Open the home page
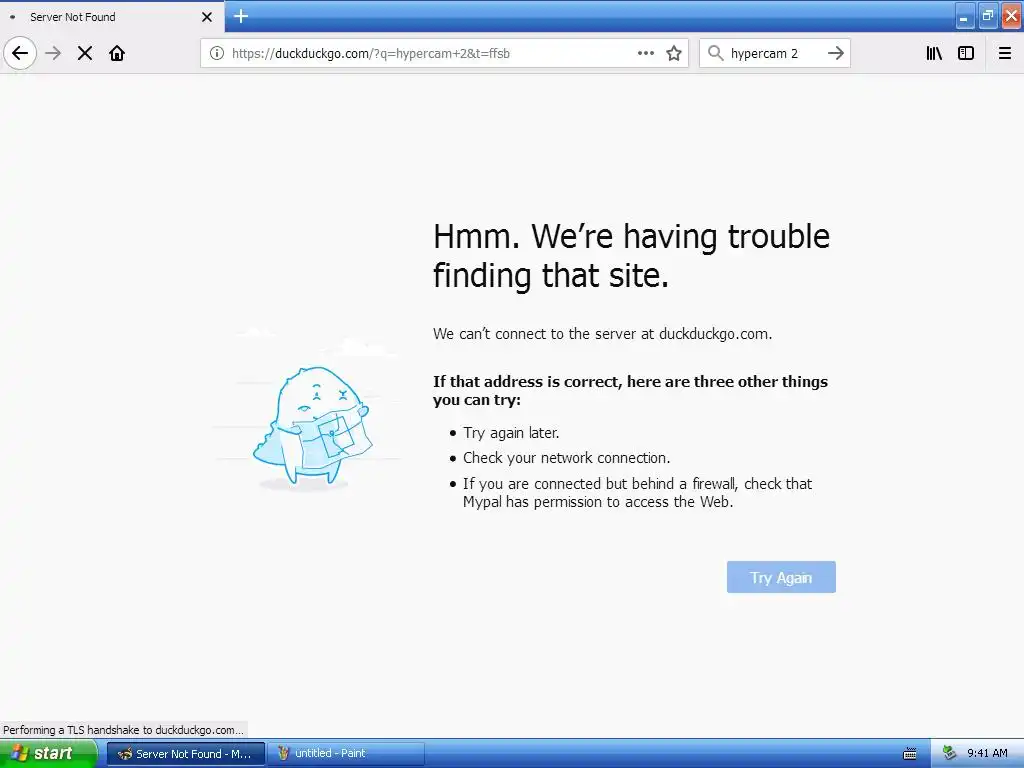Screen dimensions: 1024x768 (x=117, y=53)
